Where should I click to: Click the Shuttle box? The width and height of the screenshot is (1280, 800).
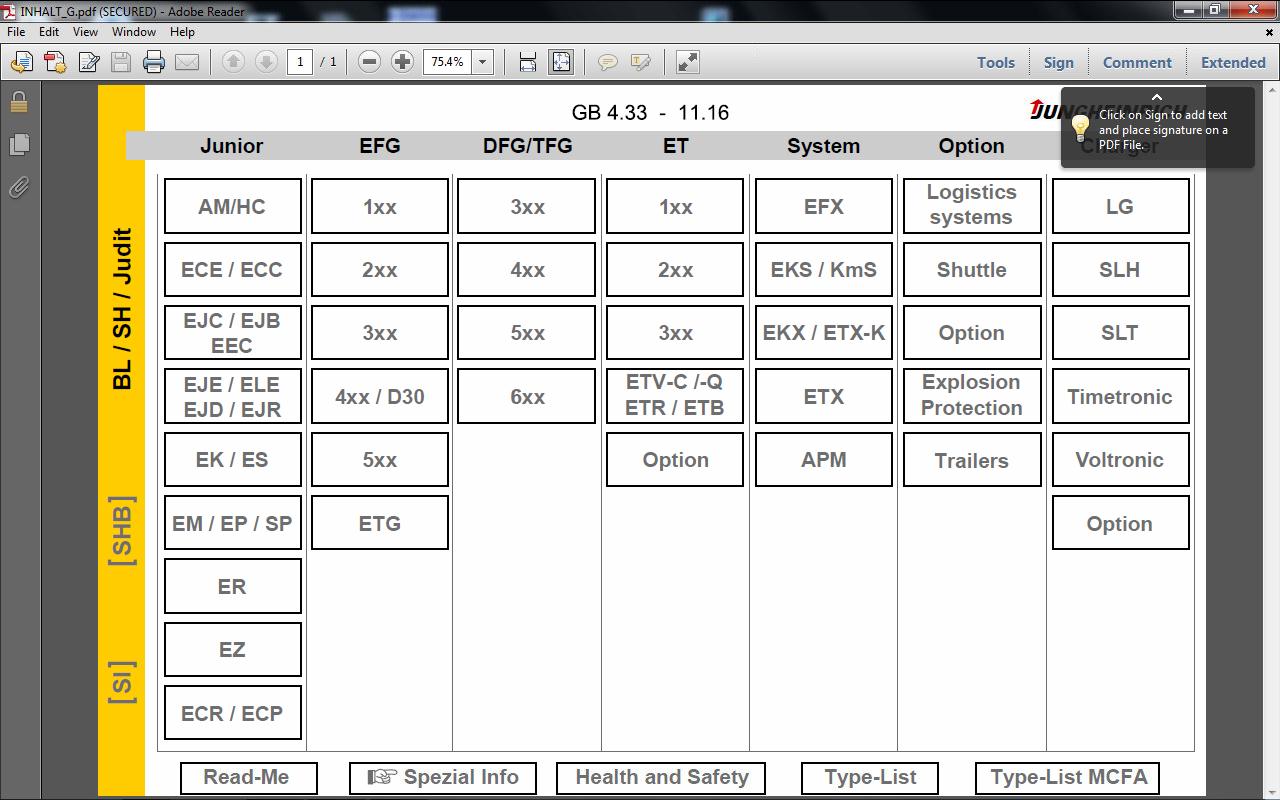click(972, 270)
